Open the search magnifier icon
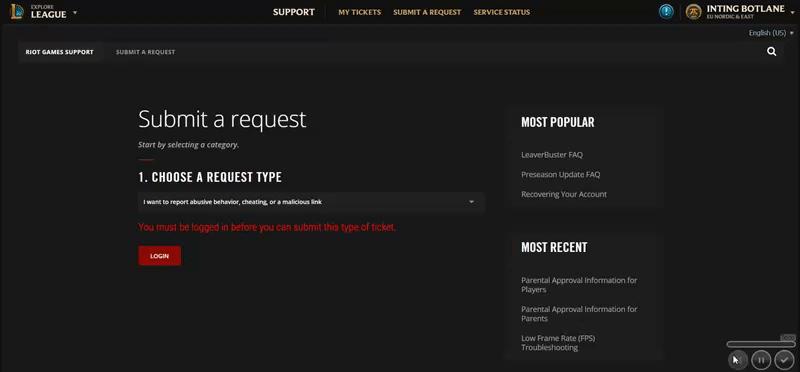The height and width of the screenshot is (372, 800). tap(771, 52)
